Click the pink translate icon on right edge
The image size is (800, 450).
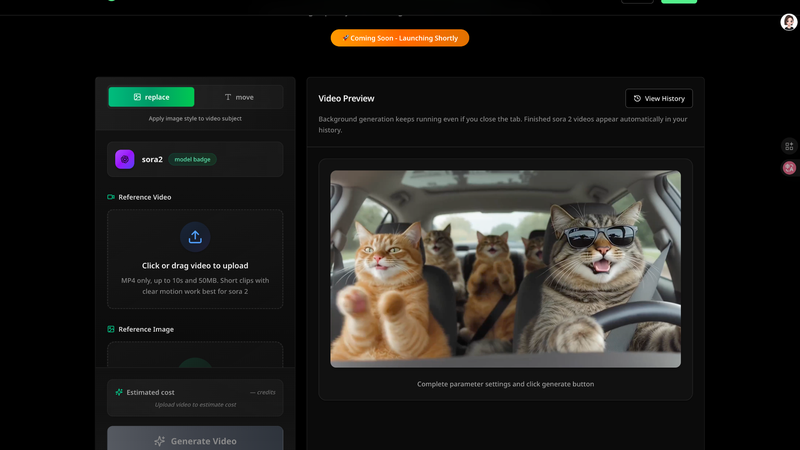789,167
